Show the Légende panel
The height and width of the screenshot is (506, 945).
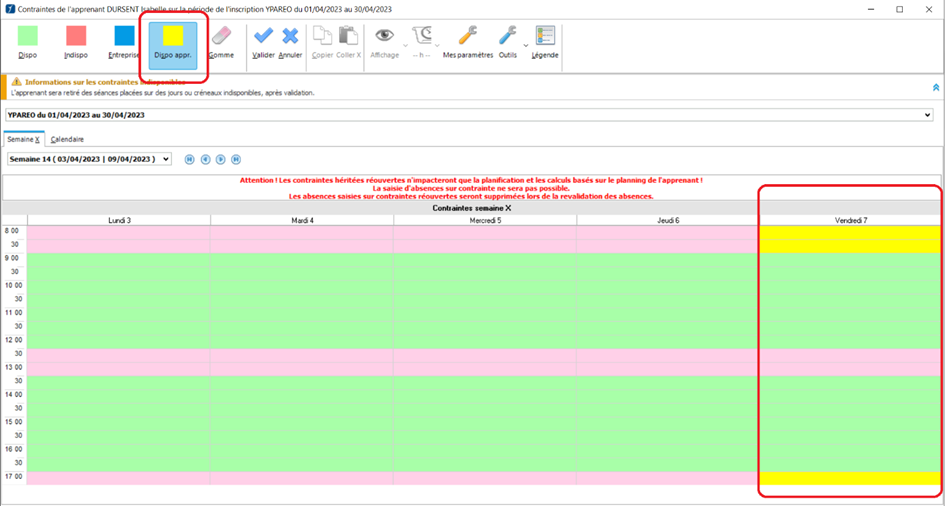[545, 43]
